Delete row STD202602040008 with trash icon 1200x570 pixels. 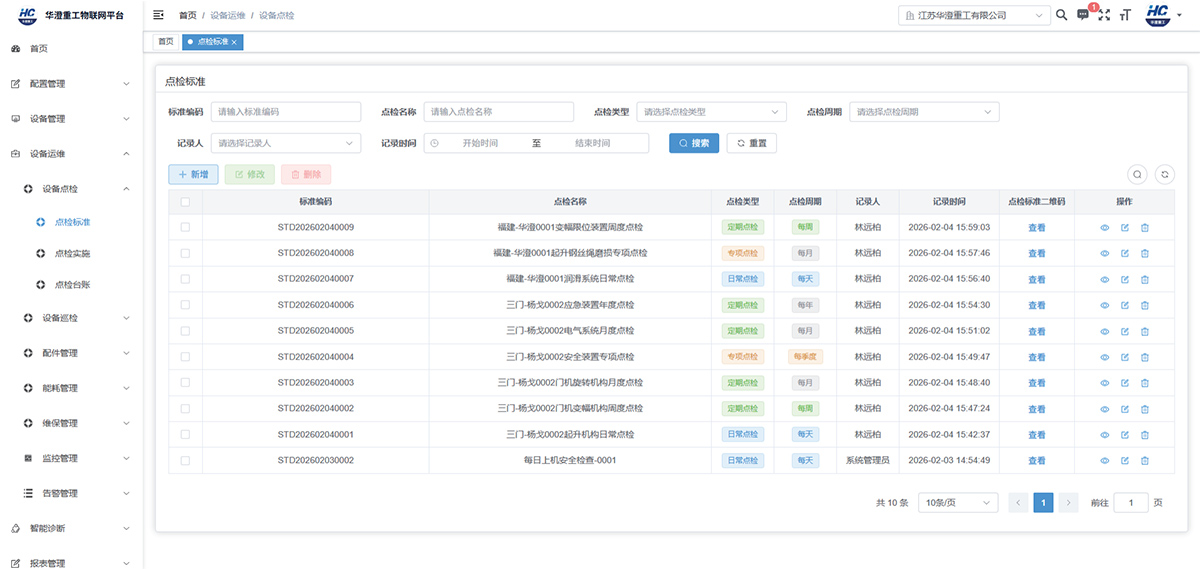click(x=1145, y=253)
